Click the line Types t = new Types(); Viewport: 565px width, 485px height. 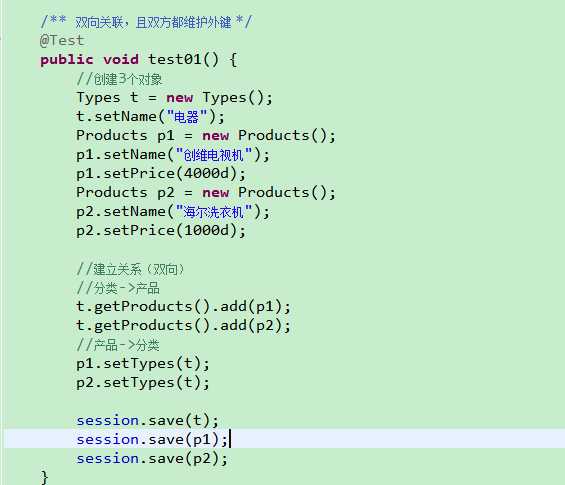(x=174, y=98)
